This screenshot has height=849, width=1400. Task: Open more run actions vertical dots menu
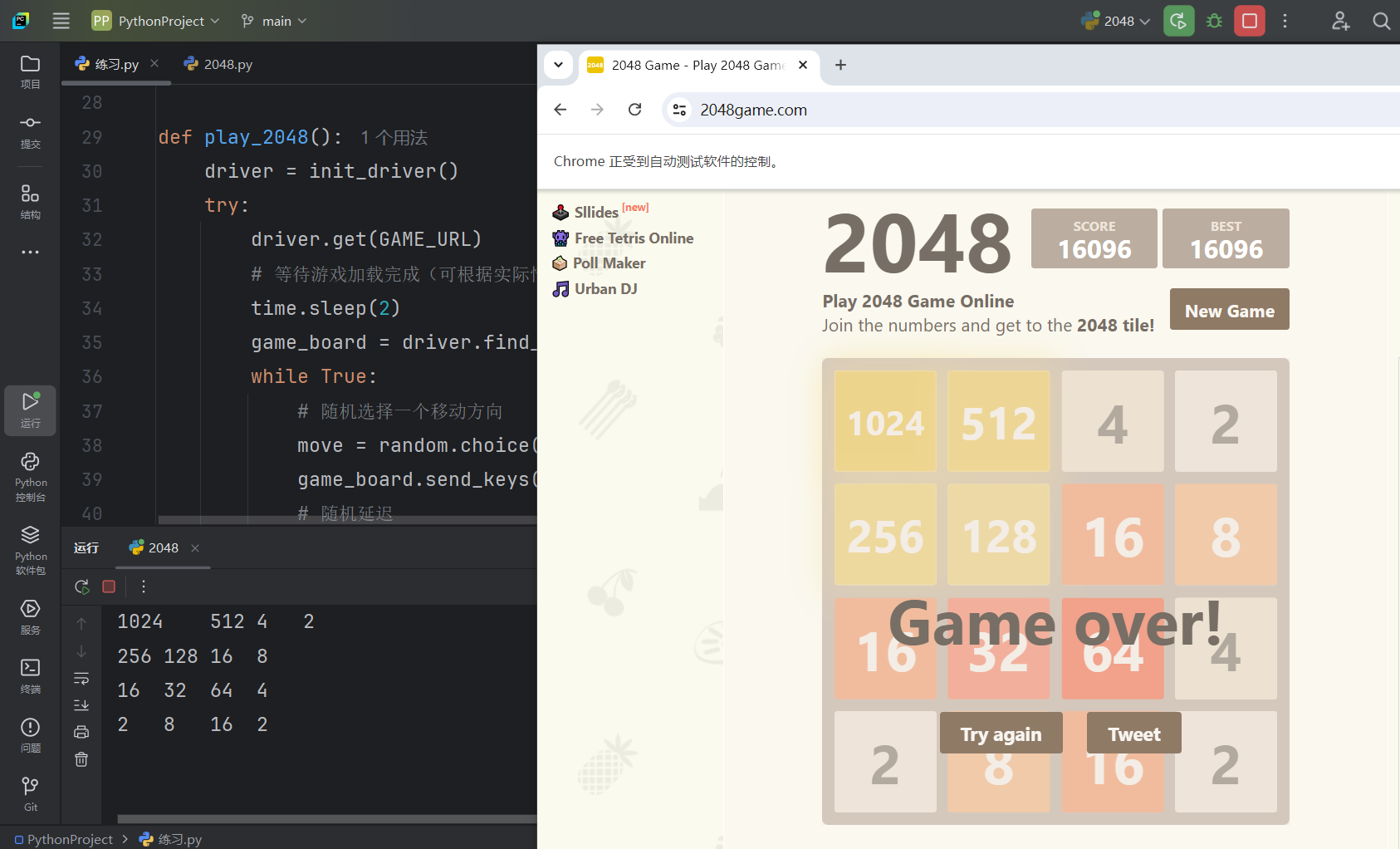point(1285,21)
